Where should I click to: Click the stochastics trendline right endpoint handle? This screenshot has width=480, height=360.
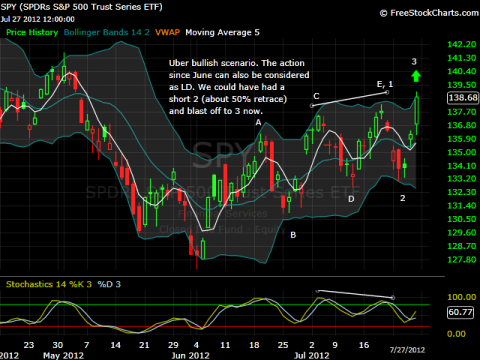393,297
